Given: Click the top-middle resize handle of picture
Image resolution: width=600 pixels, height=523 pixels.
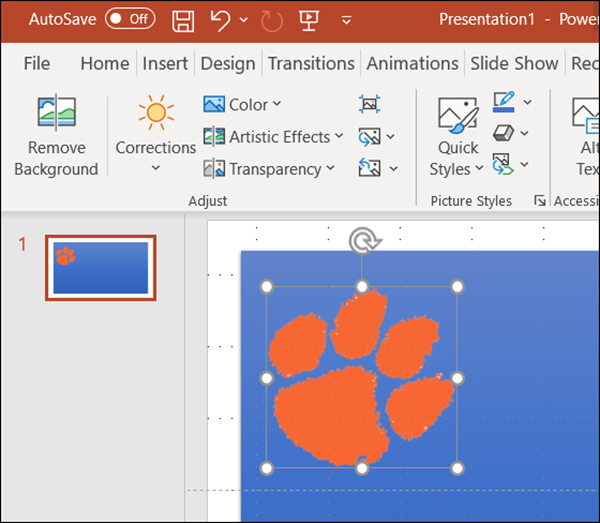Looking at the screenshot, I should click(362, 287).
